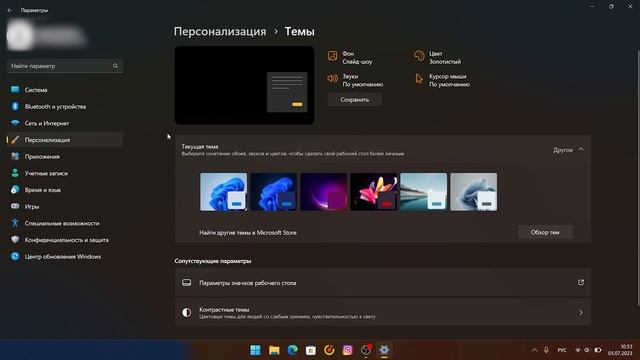Select the gray flow theme
The width and height of the screenshot is (640, 360).
point(473,192)
